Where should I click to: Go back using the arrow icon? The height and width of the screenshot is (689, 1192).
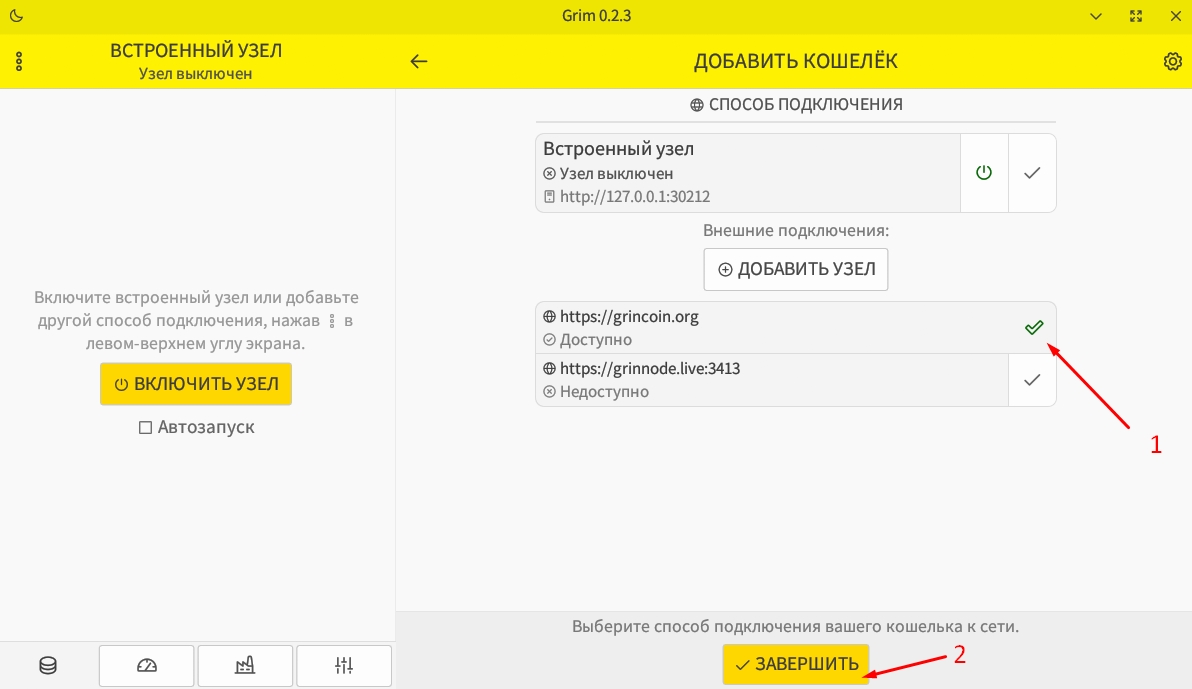click(418, 61)
